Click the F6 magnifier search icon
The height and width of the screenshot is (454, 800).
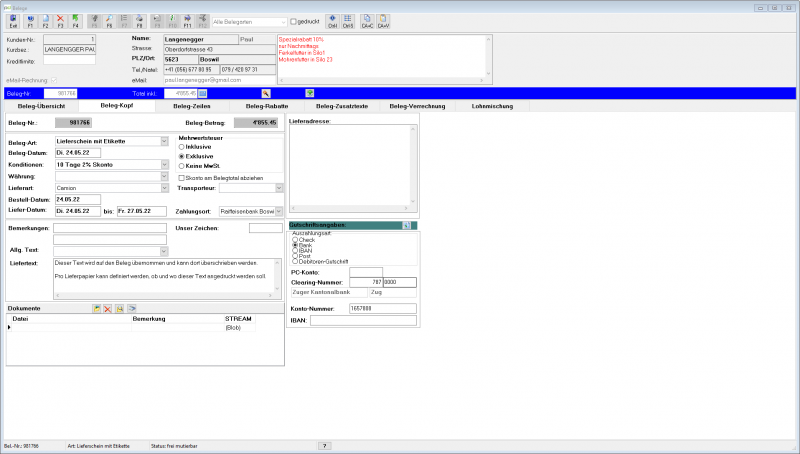[109, 21]
